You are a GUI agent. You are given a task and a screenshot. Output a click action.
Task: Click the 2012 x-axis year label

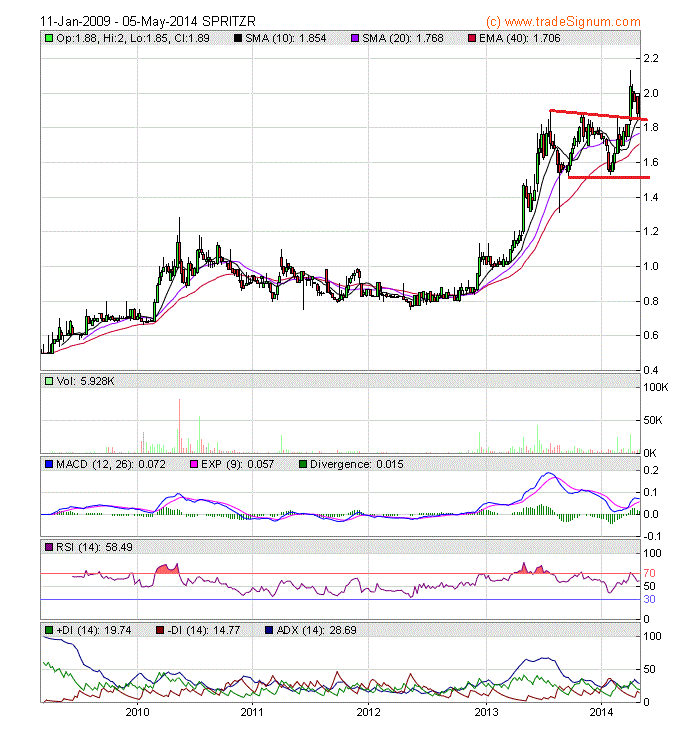click(x=368, y=712)
